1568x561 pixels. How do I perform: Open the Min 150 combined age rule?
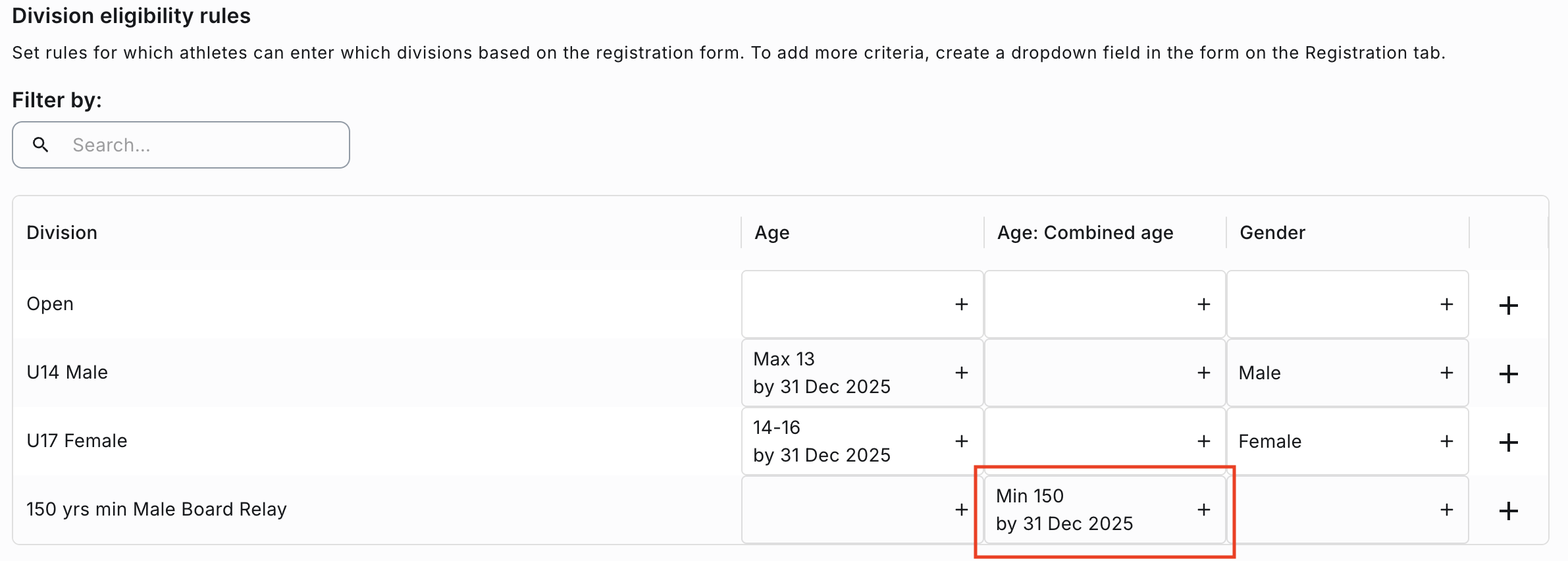1066,509
